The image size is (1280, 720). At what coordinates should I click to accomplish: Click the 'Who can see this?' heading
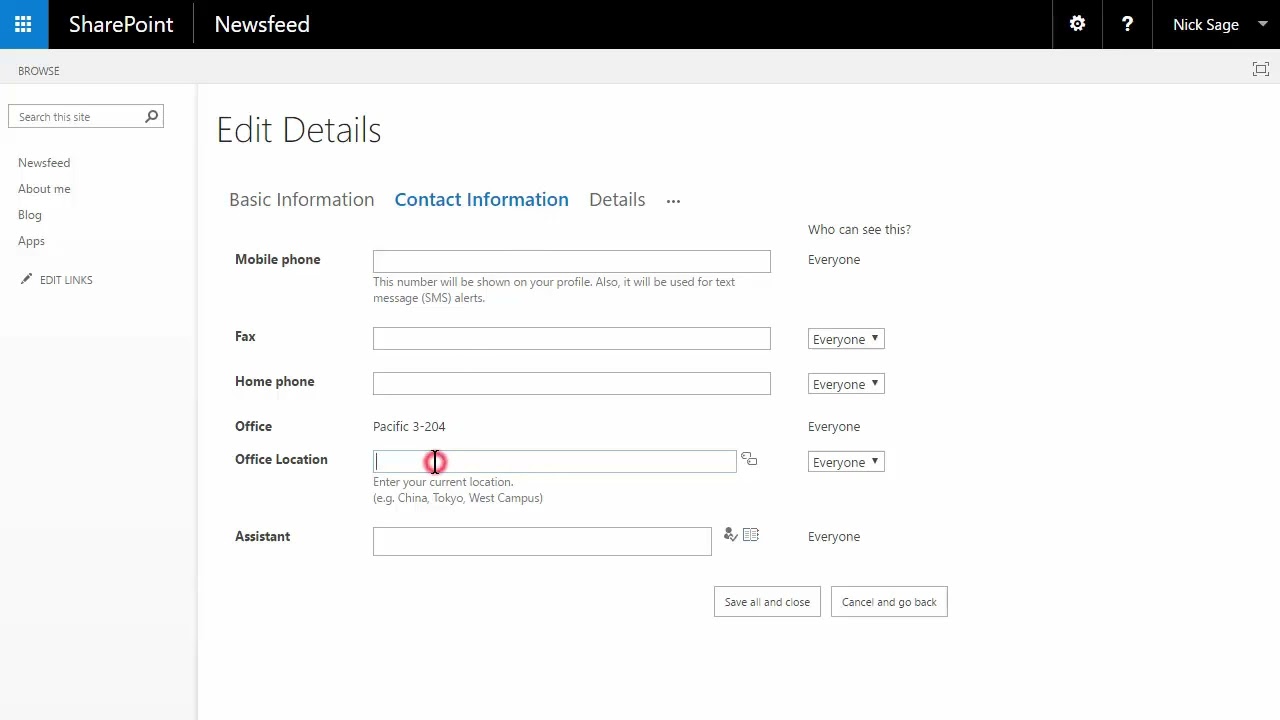click(x=859, y=229)
